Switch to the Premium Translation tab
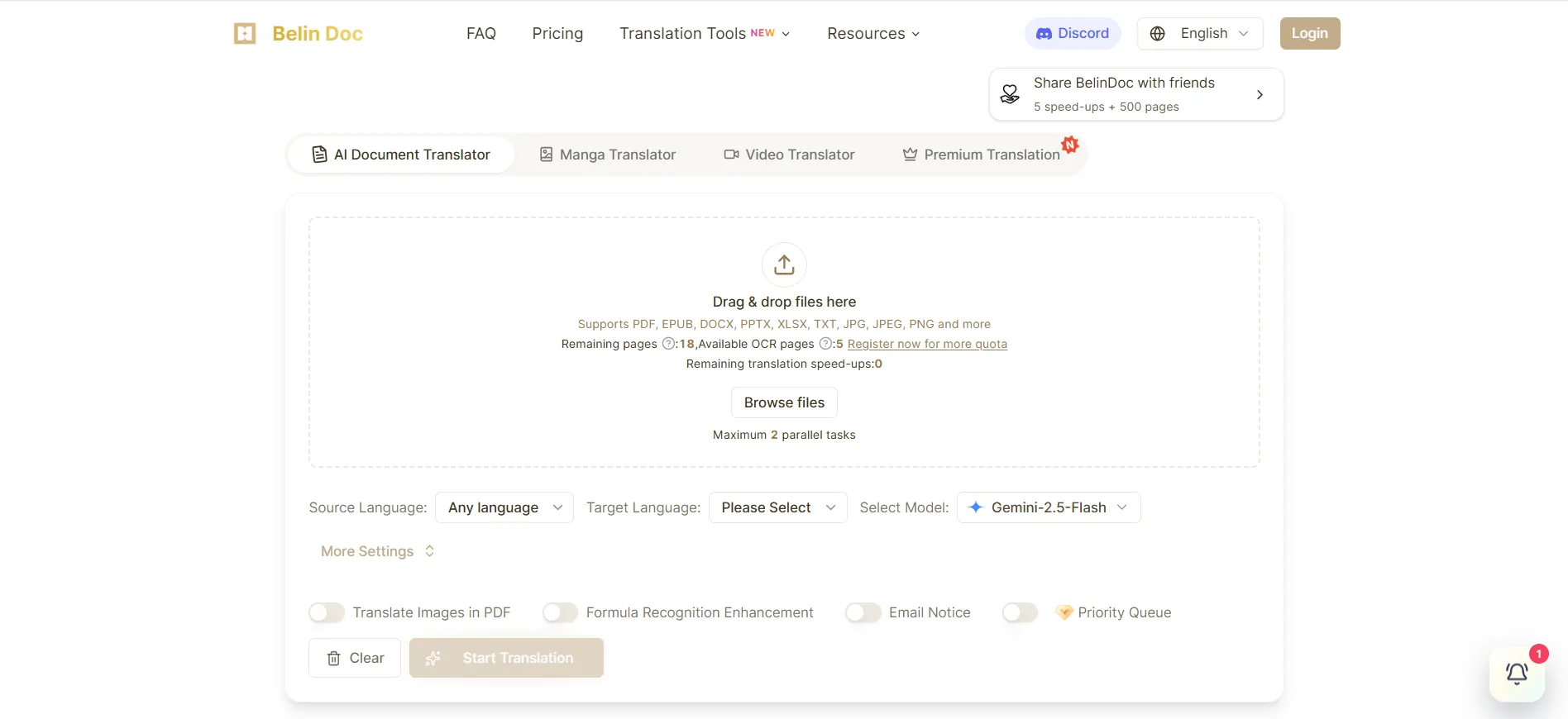Viewport: 1568px width, 719px height. [x=982, y=155]
